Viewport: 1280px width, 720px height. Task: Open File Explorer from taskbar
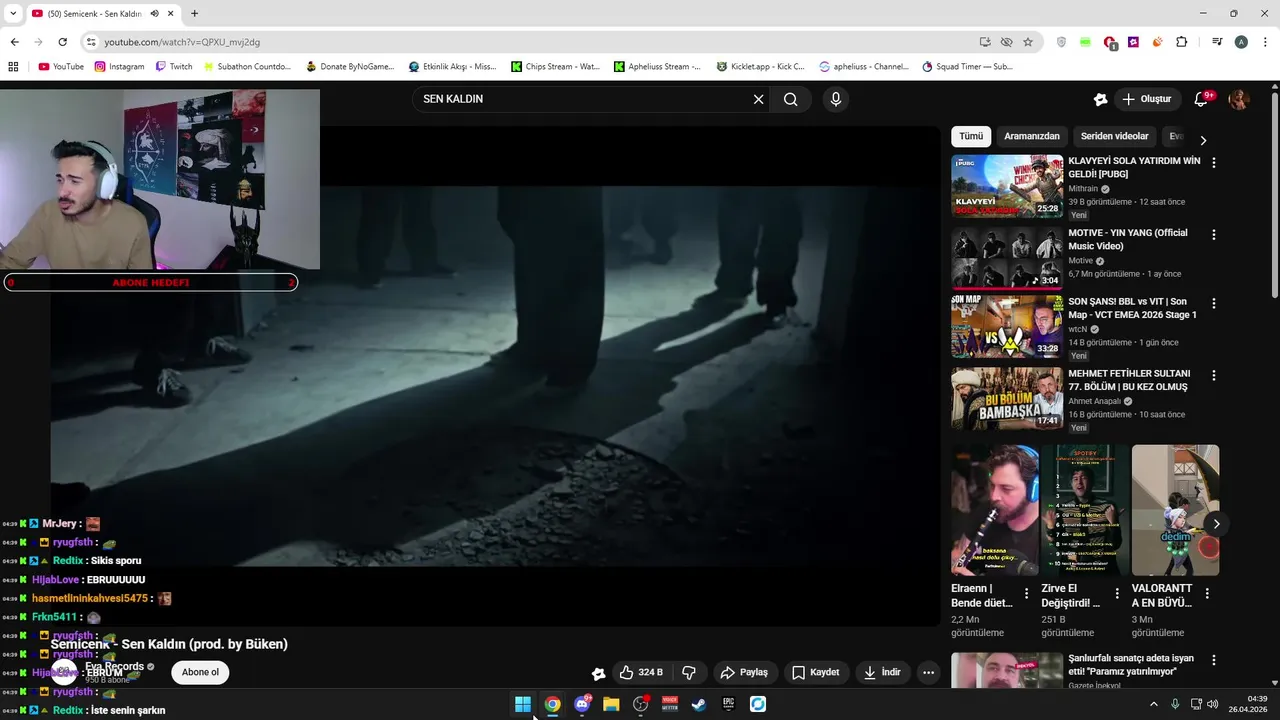click(x=611, y=704)
